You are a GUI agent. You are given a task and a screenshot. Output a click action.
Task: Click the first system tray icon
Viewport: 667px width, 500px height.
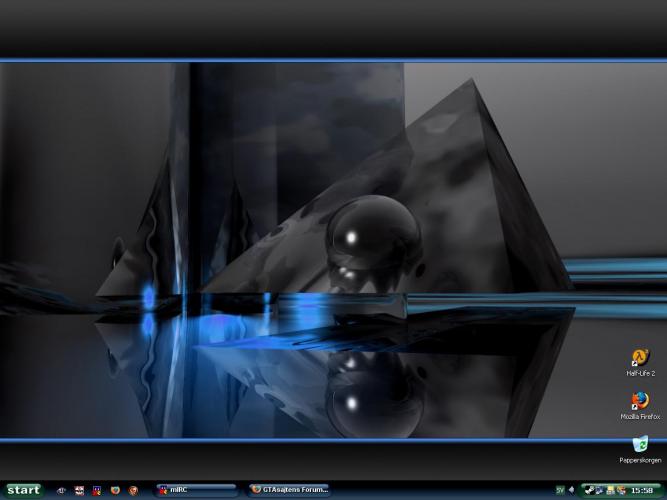[588, 490]
